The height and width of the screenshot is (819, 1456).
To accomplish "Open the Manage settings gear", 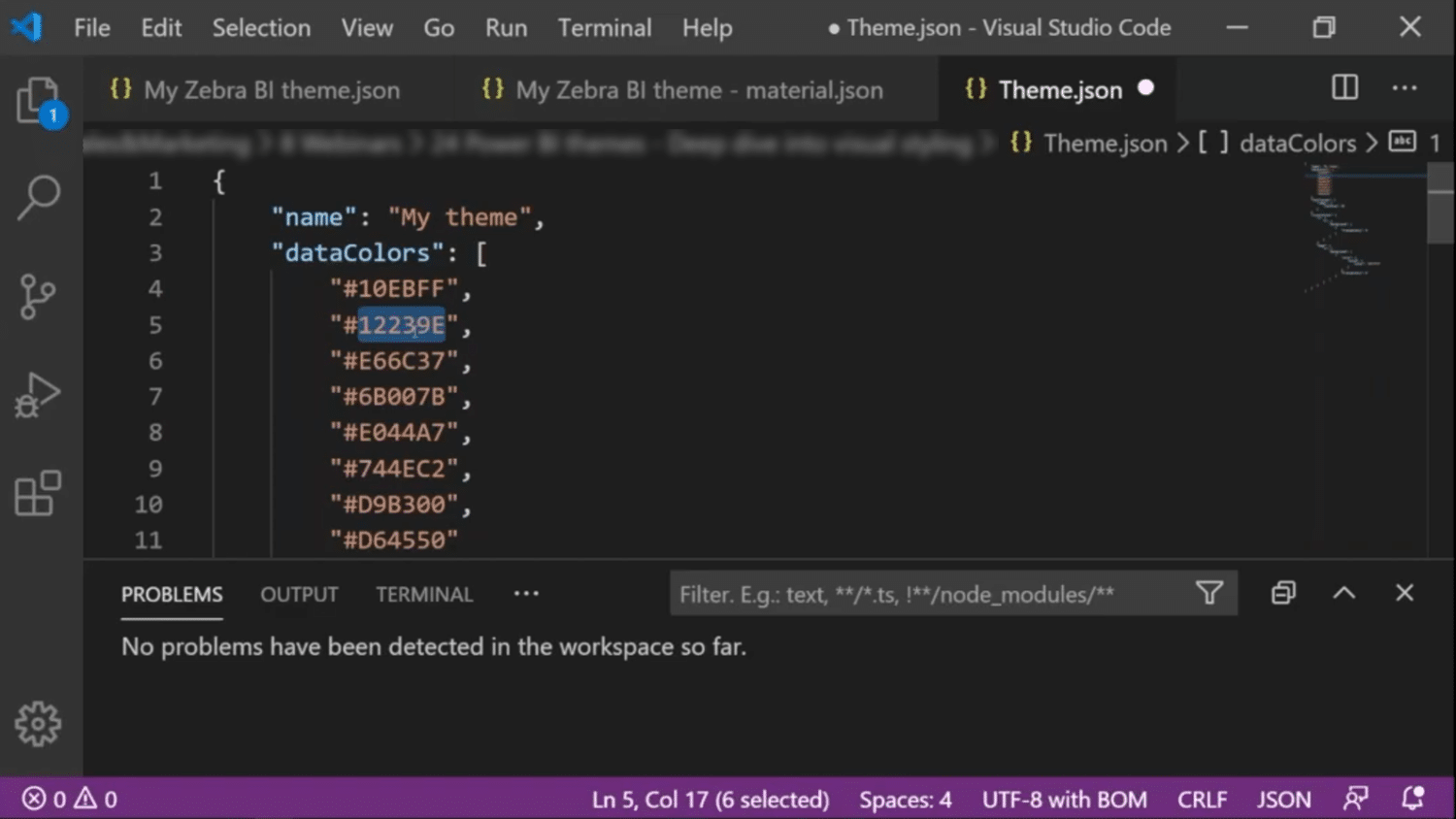I will (x=37, y=722).
